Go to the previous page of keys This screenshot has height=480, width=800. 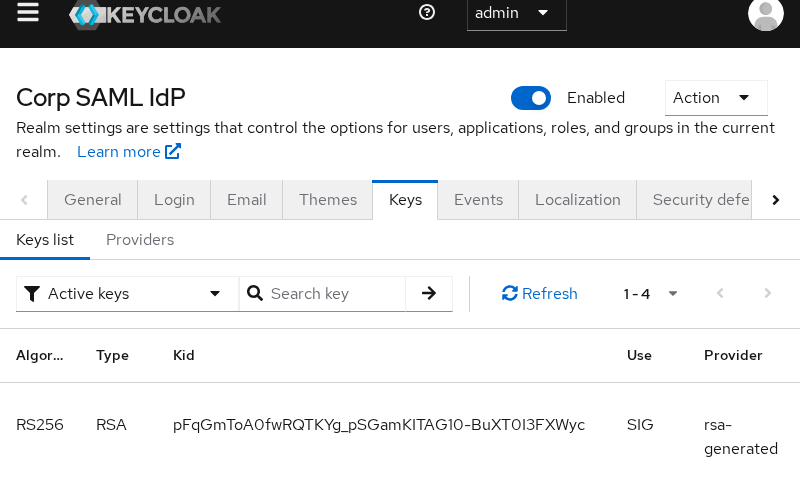(x=720, y=293)
